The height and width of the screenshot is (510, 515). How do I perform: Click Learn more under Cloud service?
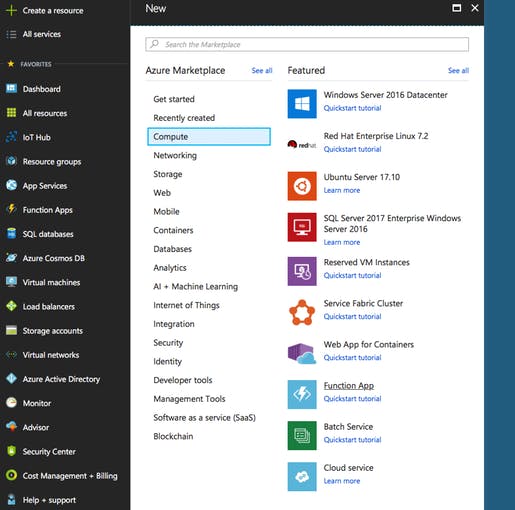(342, 481)
